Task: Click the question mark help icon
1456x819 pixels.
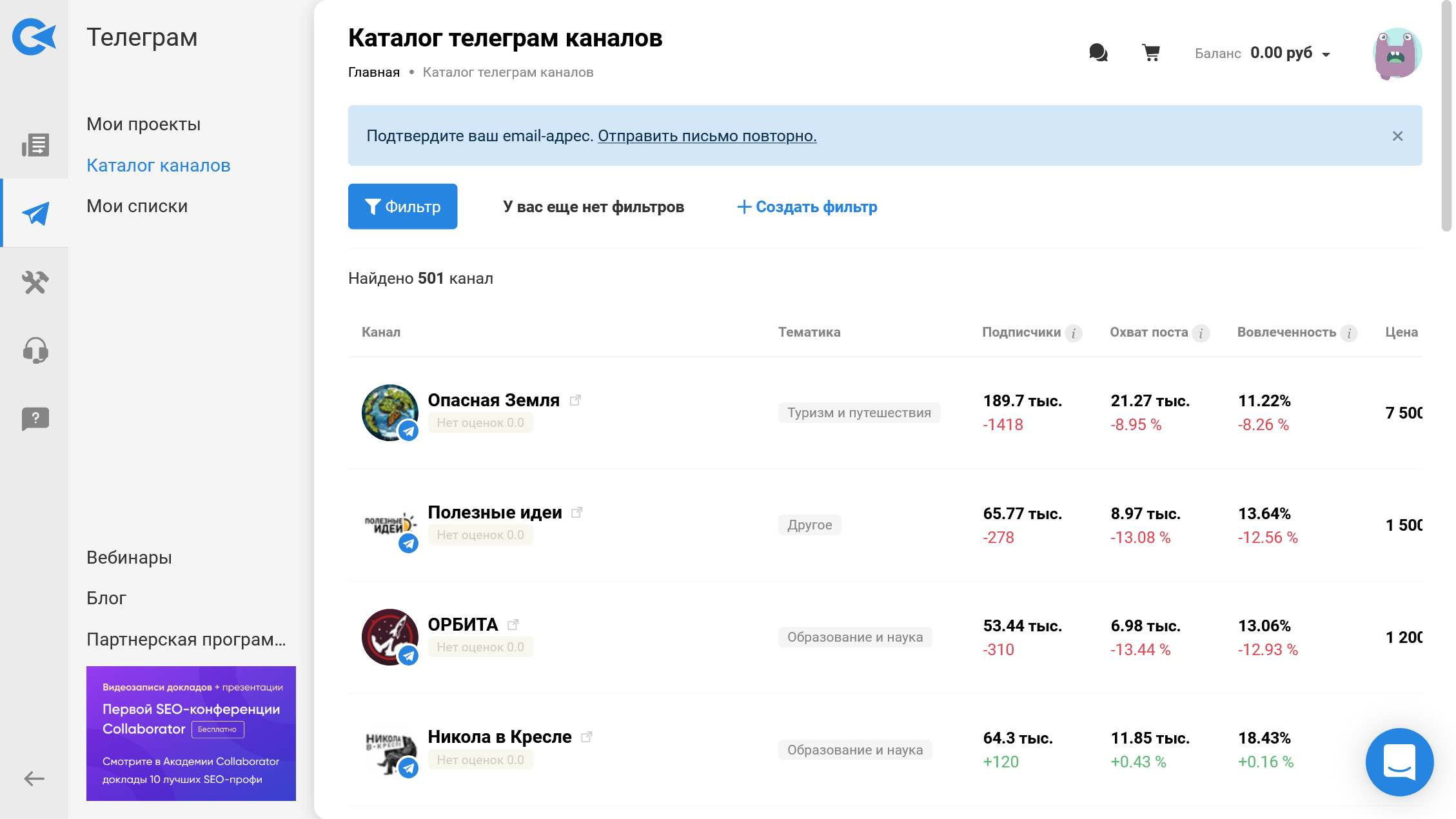Action: click(x=35, y=419)
